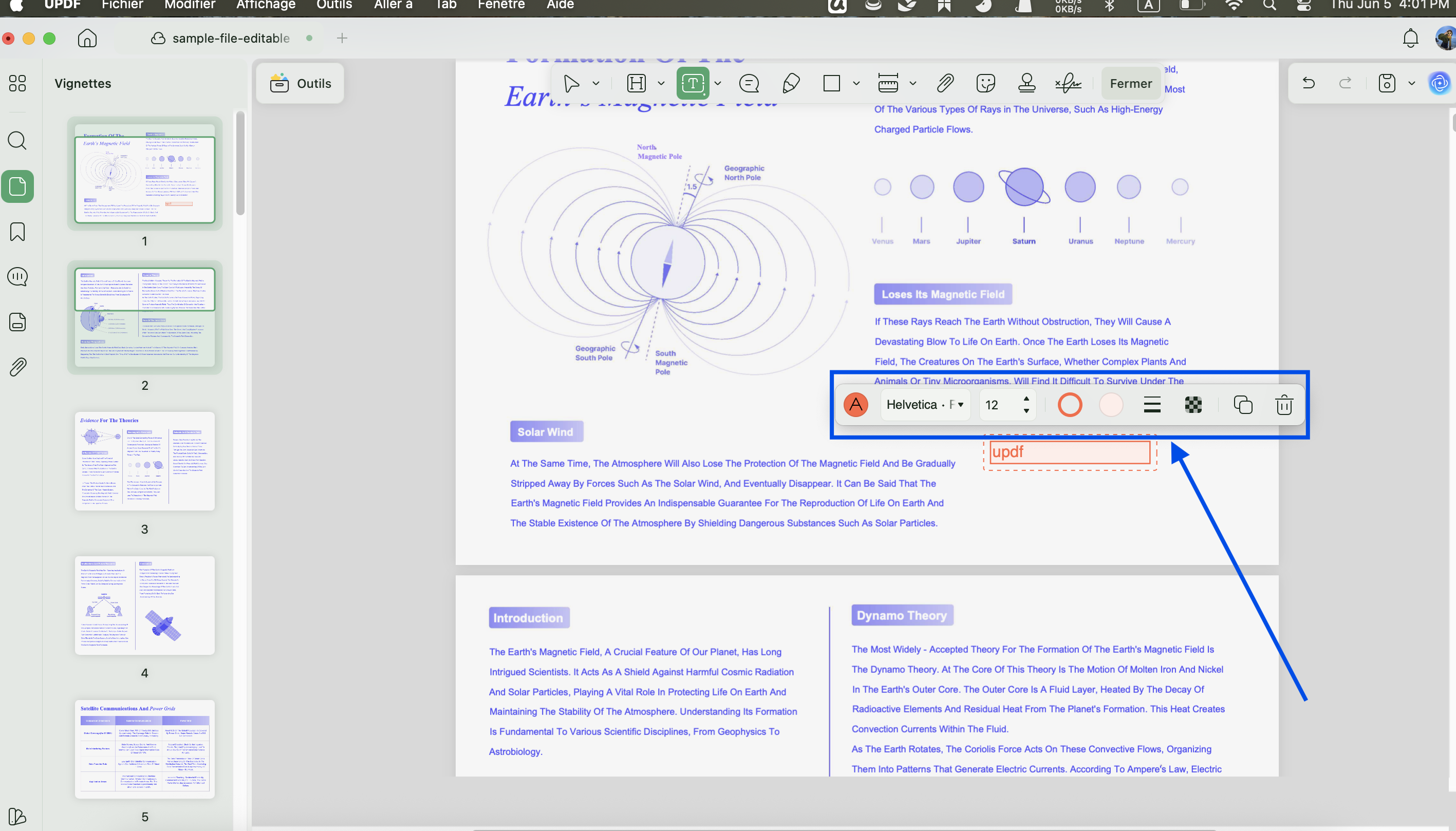Open the sticker tool
Image resolution: width=1456 pixels, height=831 pixels.
(x=986, y=83)
